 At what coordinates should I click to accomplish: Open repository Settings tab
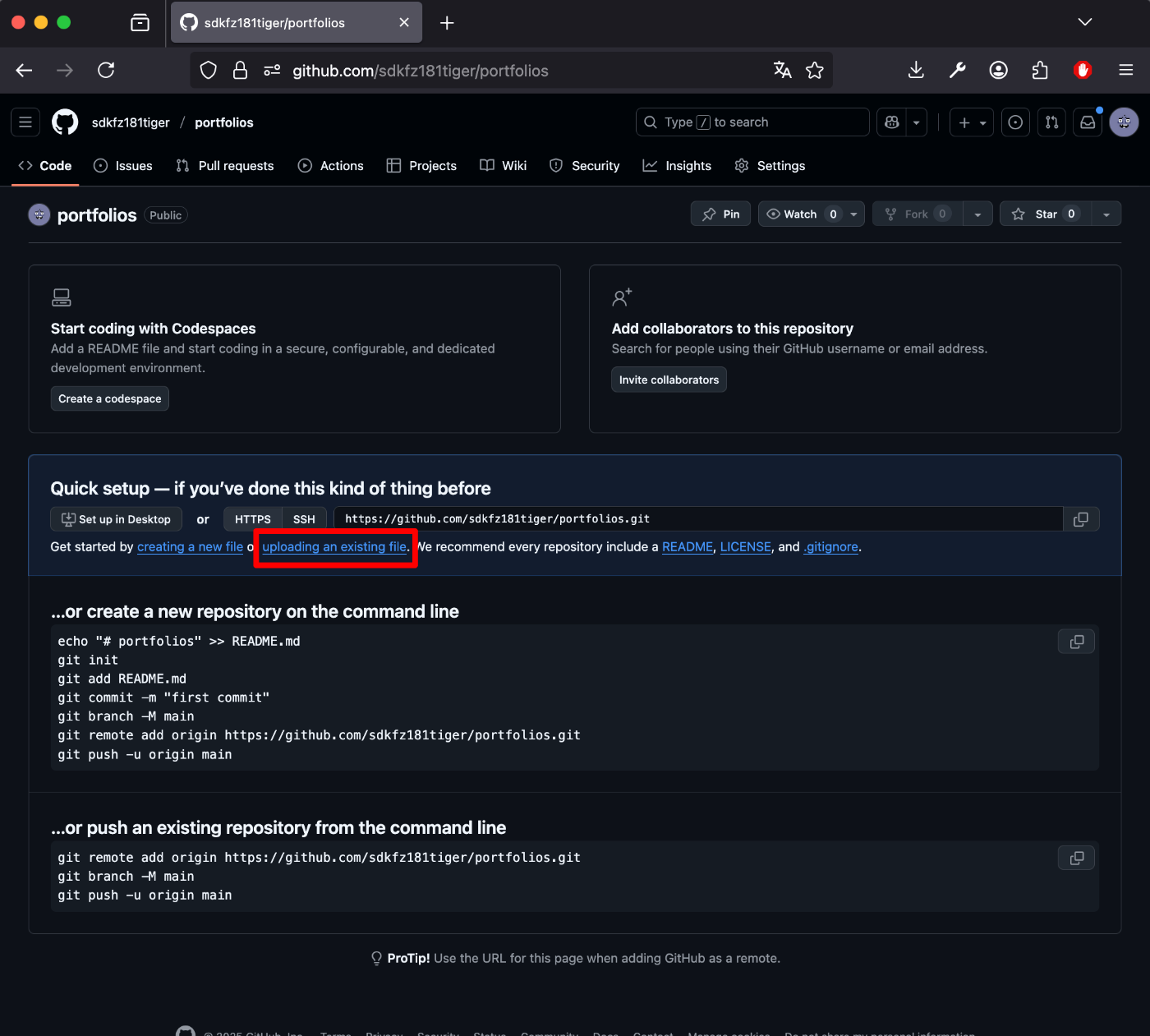pyautogui.click(x=770, y=166)
